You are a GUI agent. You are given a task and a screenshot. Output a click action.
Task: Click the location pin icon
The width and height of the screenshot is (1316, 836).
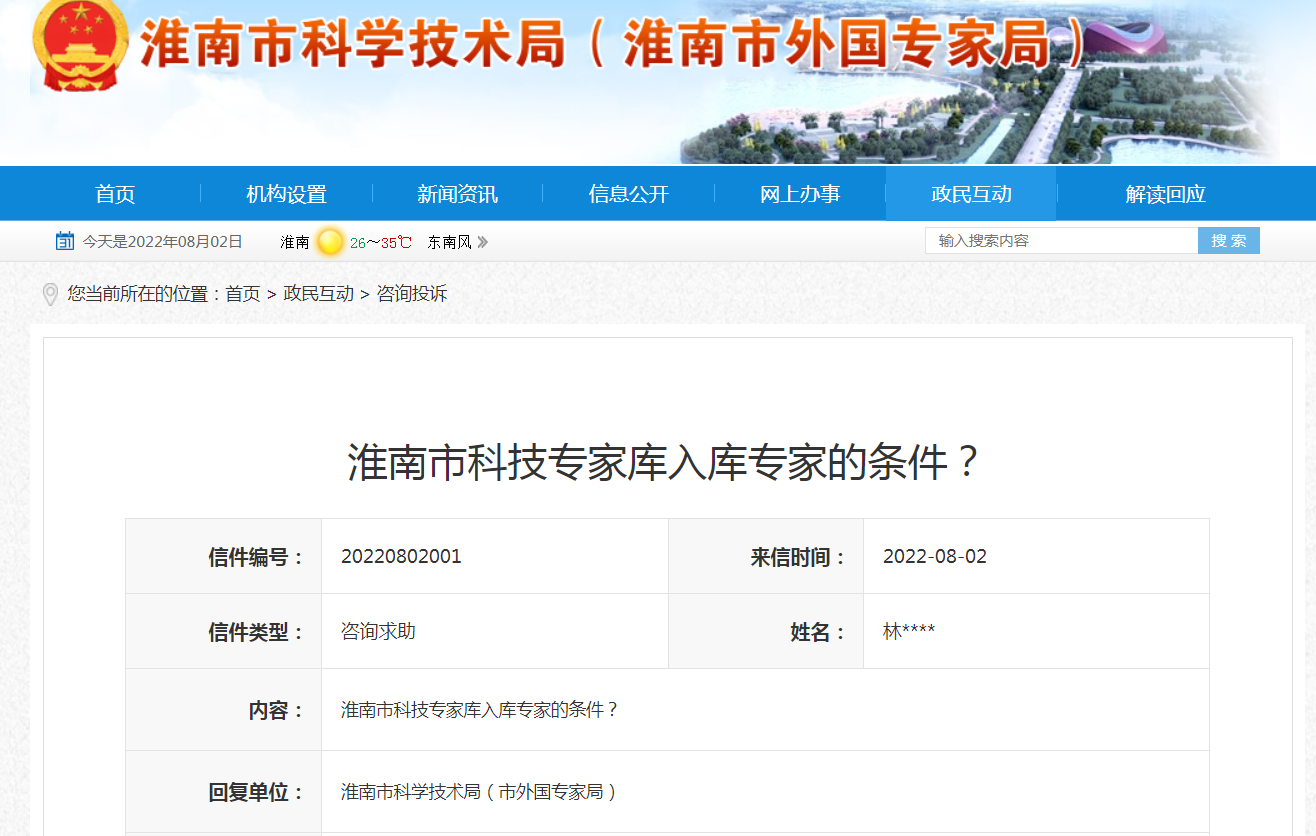[50, 294]
